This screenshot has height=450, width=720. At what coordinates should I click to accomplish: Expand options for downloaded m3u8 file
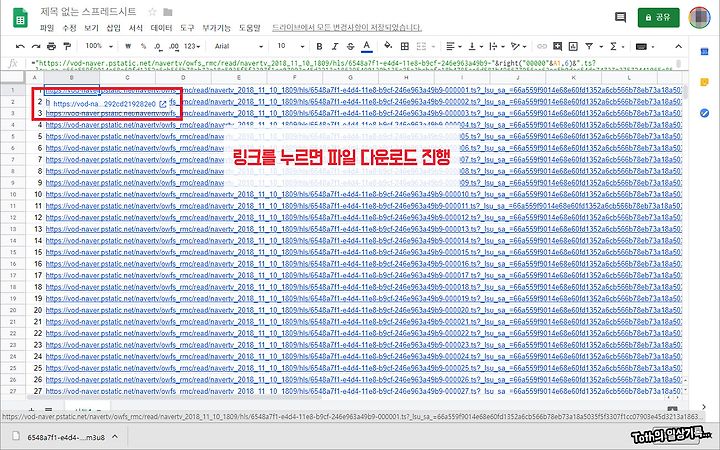click(115, 437)
